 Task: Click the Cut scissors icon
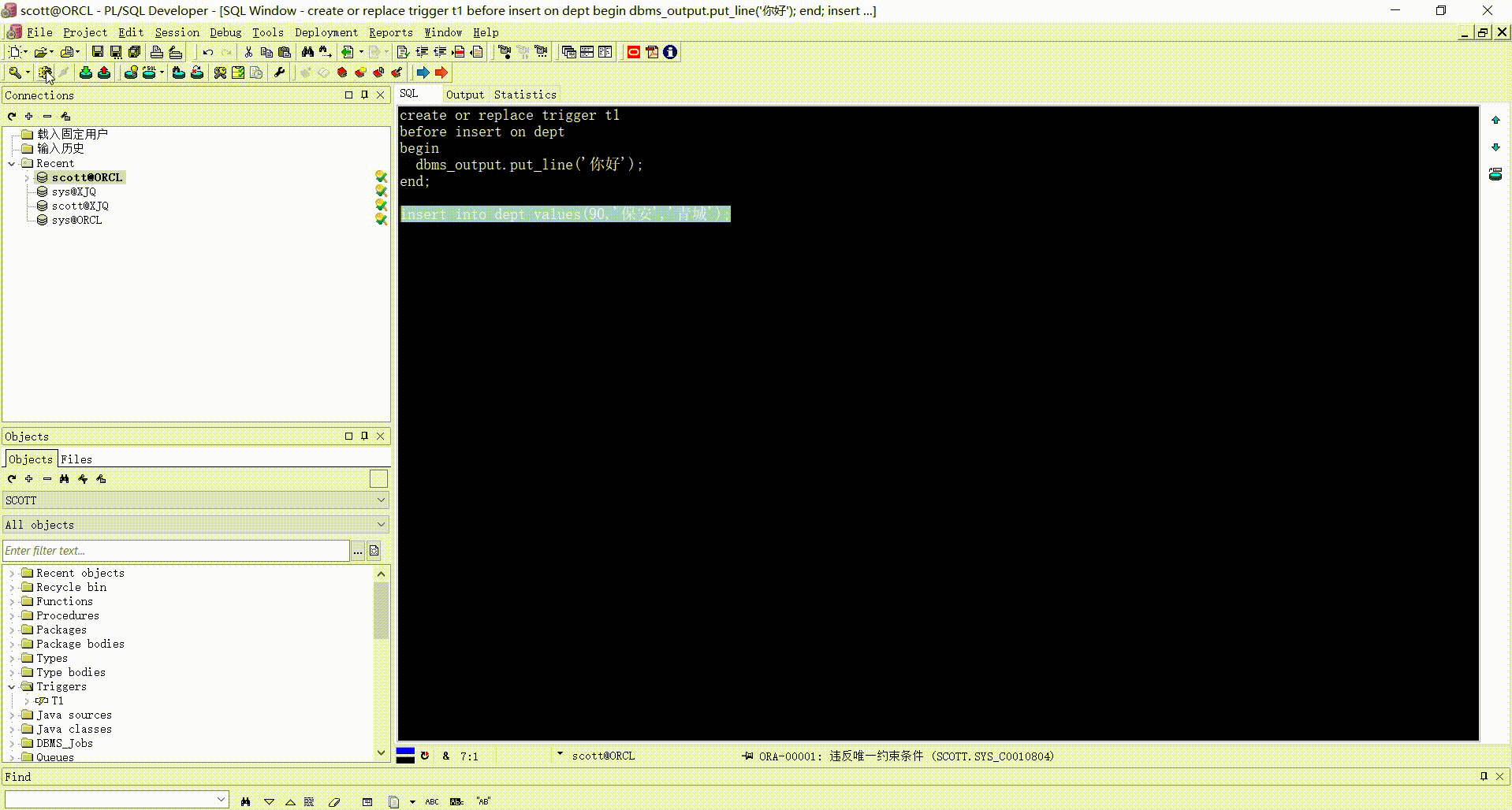click(248, 52)
